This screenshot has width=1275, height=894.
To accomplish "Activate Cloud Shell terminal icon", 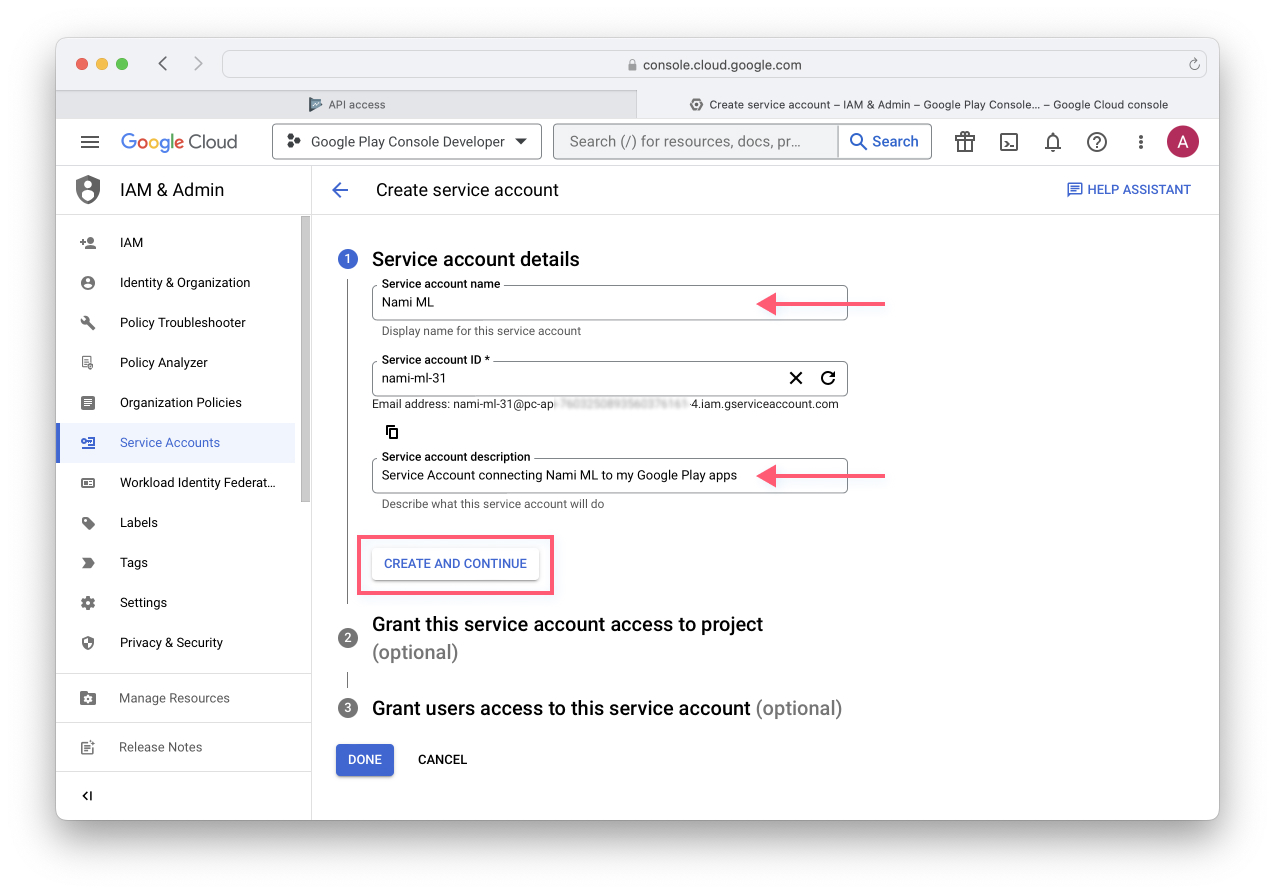I will tap(1009, 142).
